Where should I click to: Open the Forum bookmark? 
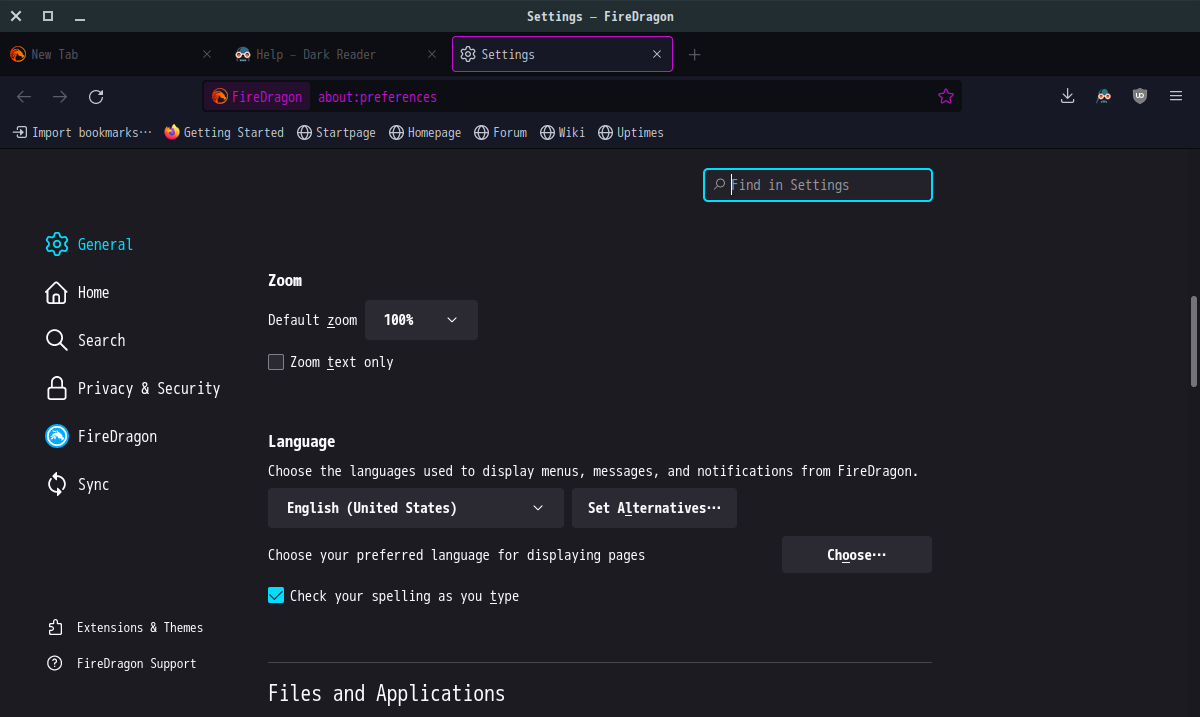(500, 132)
